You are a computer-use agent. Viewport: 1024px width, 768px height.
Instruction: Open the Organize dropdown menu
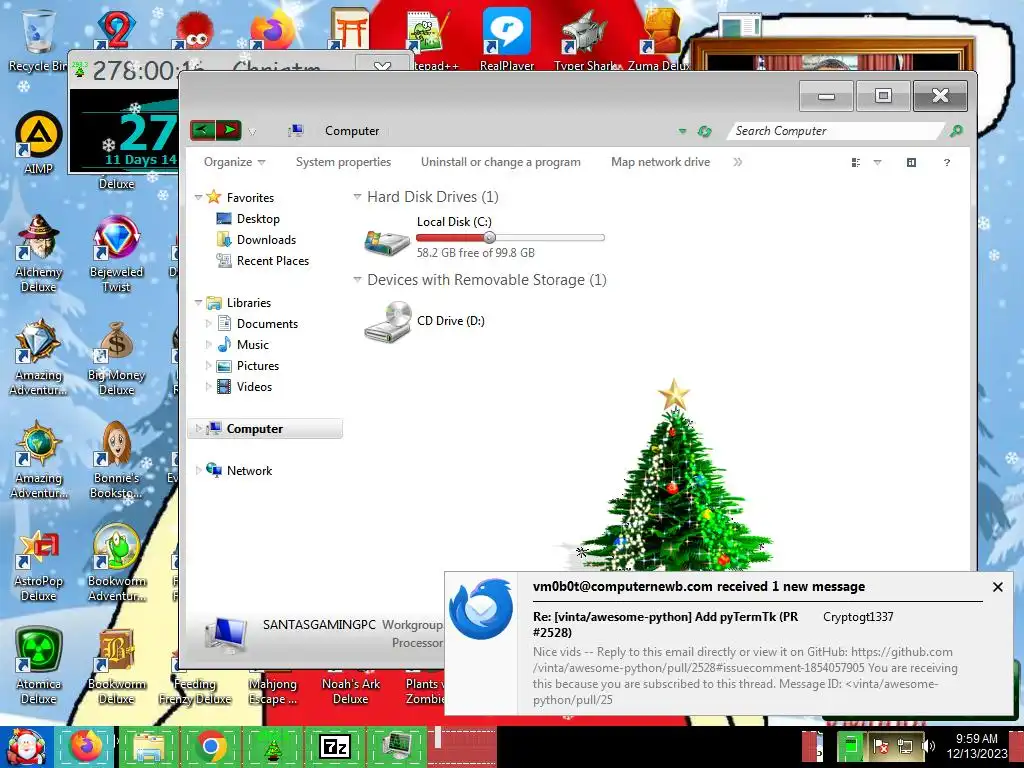(234, 162)
